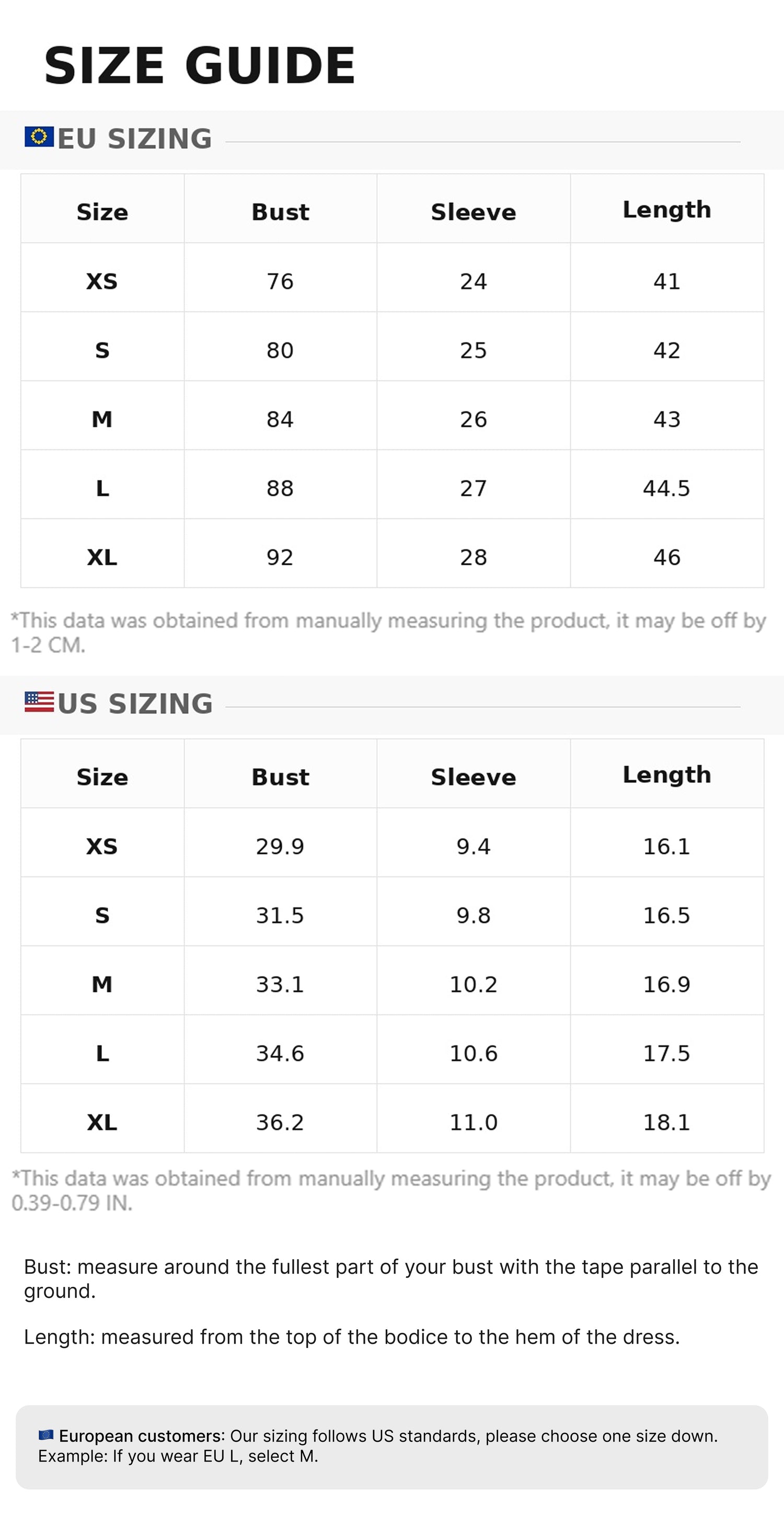784x1530 pixels.
Task: Click the EU table Sleeve column header
Action: 474,211
